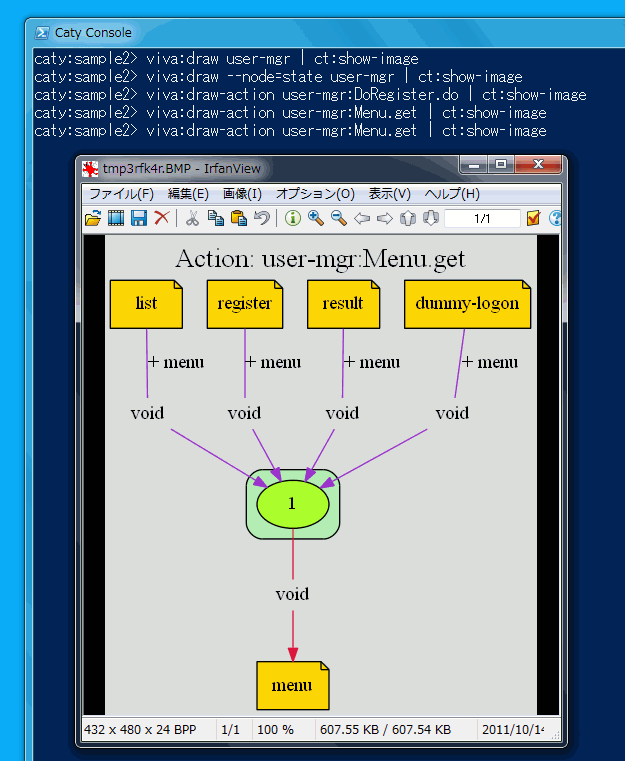Show image information icon
This screenshot has height=761, width=625.
[293, 218]
